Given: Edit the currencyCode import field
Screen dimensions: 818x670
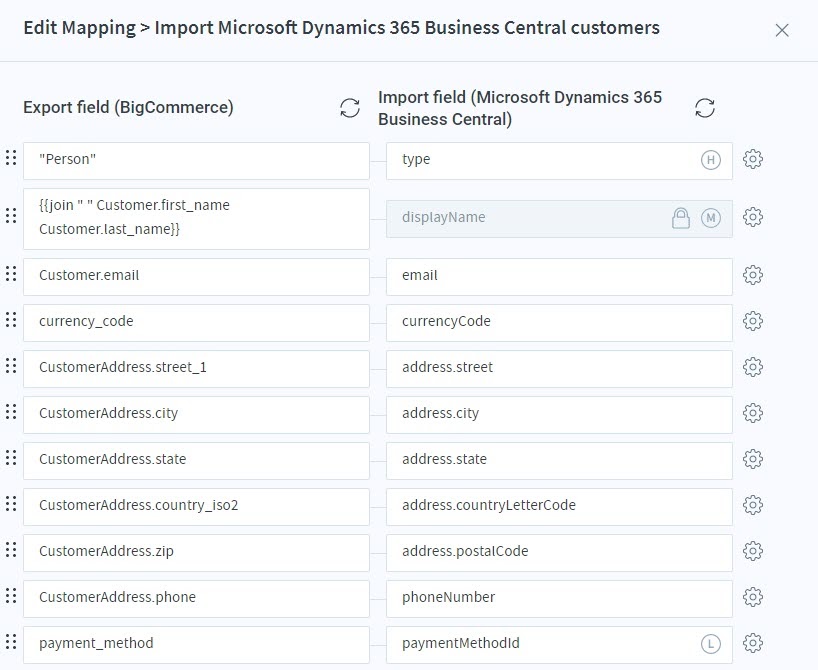Looking at the screenshot, I should coord(559,322).
